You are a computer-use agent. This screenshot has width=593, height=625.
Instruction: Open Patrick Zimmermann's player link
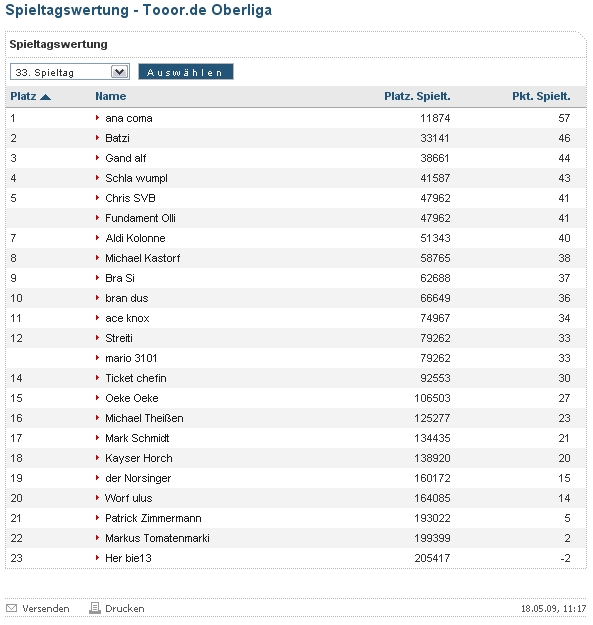click(x=153, y=518)
